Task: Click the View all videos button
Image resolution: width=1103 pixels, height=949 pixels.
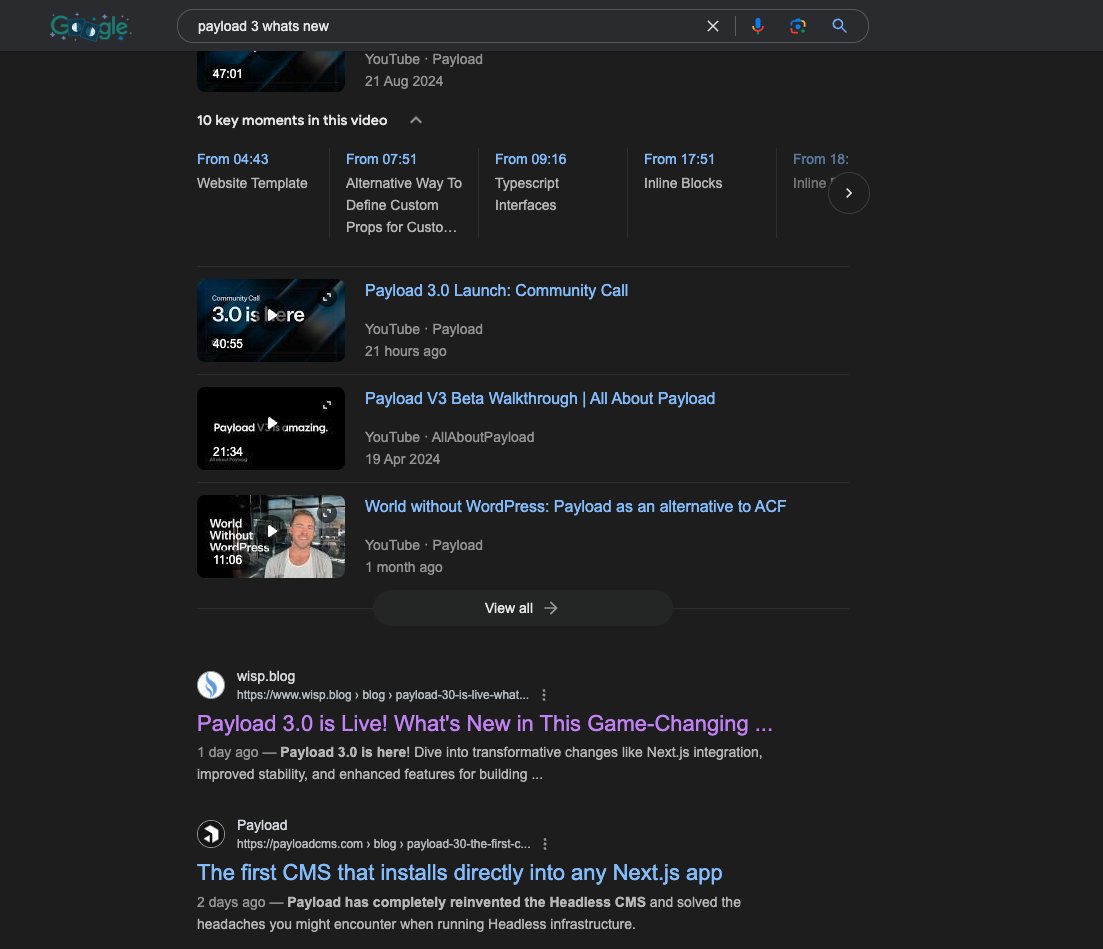Action: coord(523,608)
